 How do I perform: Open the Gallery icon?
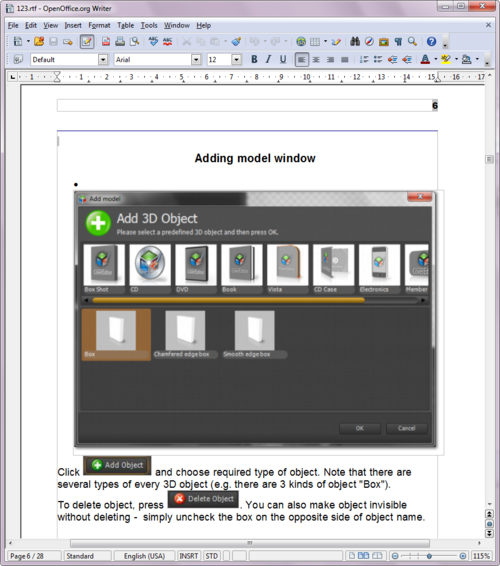pyautogui.click(x=383, y=42)
